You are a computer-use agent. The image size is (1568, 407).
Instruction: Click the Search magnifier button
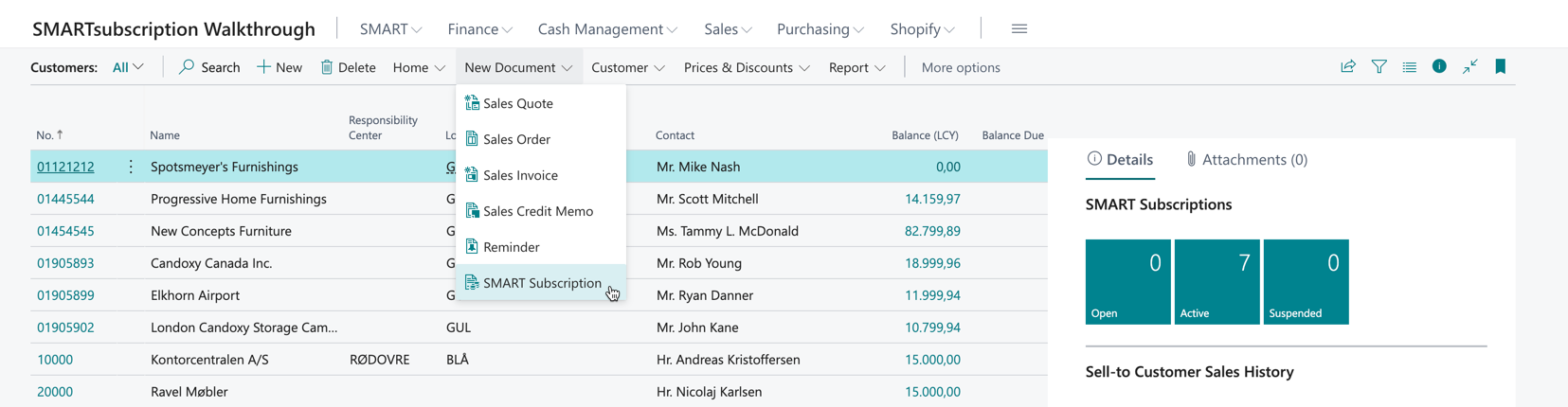click(209, 67)
